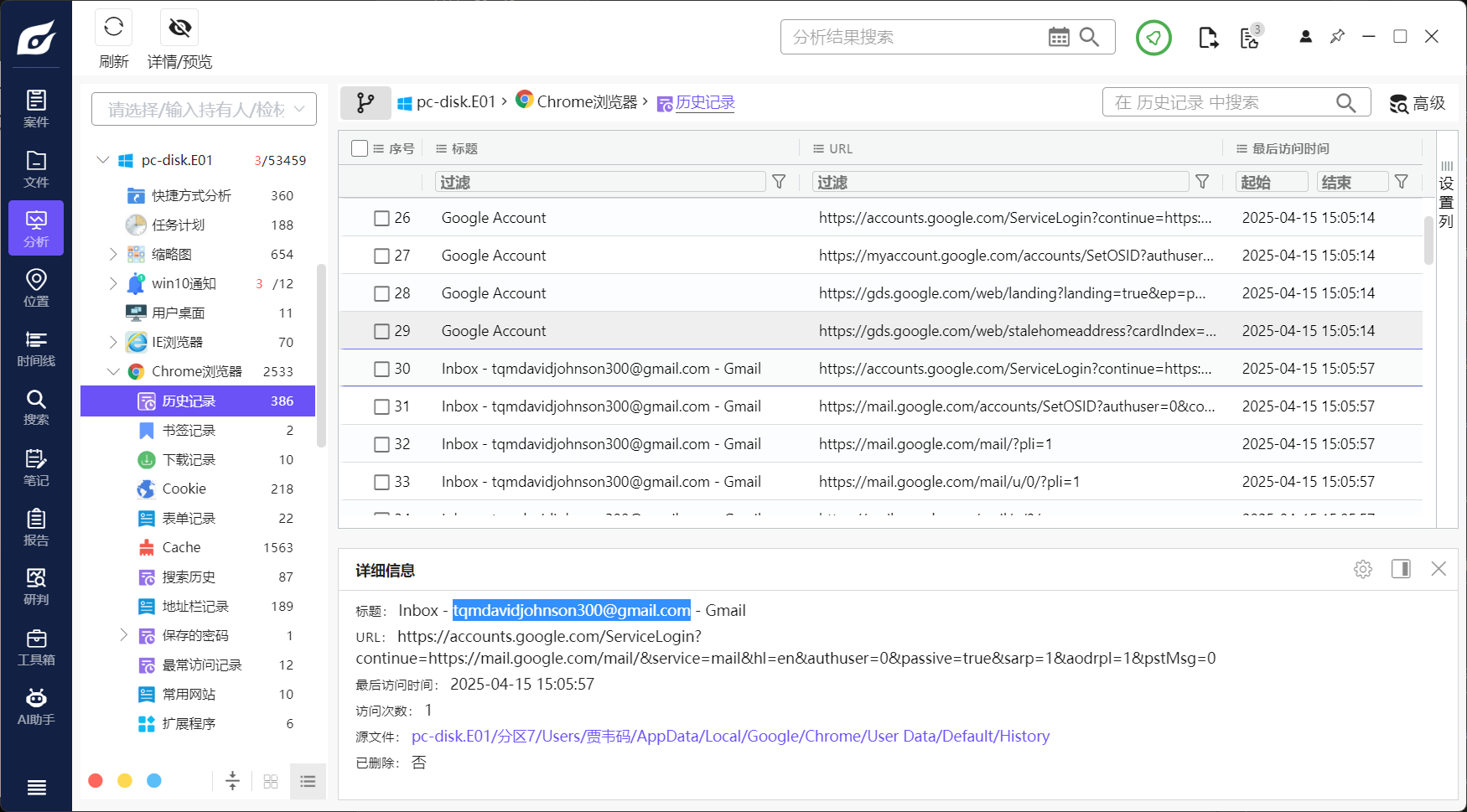
Task: Open the URL column filter funnel
Action: click(x=1202, y=182)
